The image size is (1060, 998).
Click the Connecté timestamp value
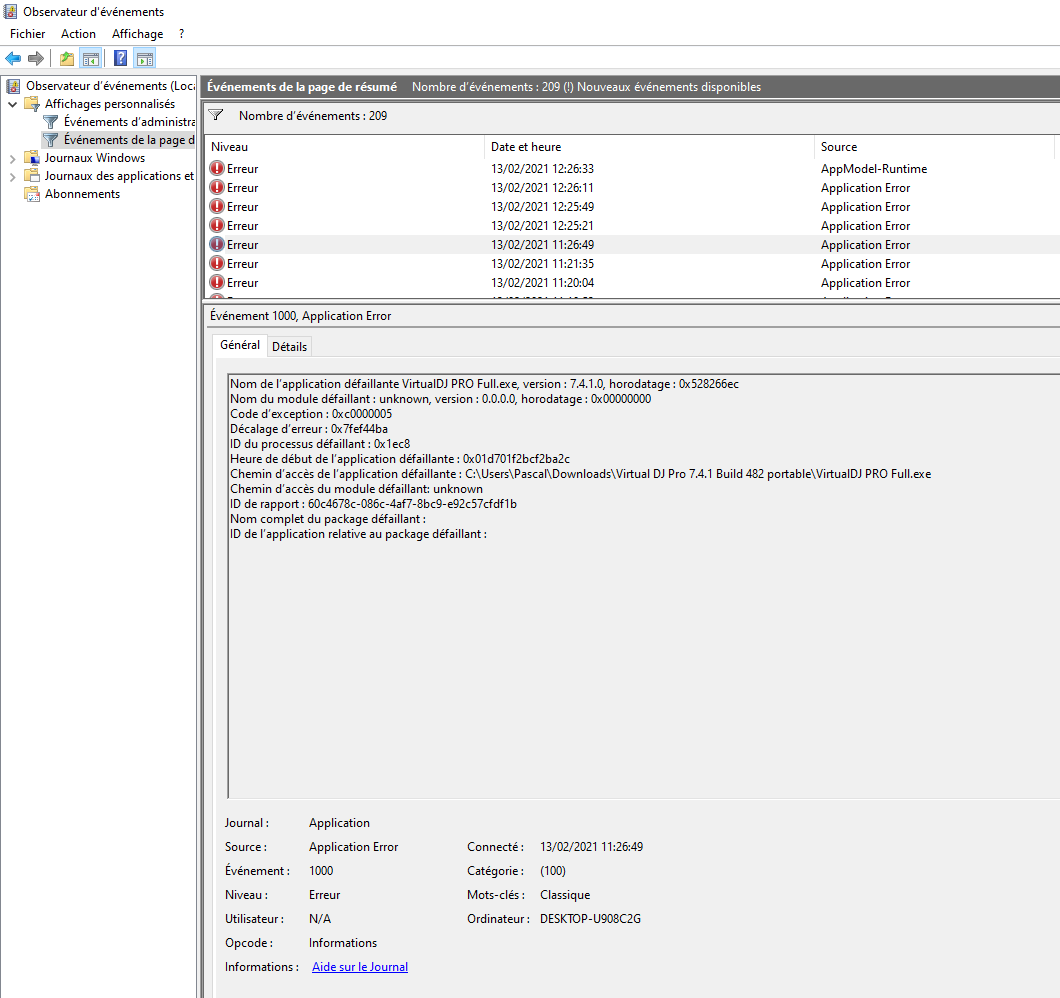pos(592,847)
